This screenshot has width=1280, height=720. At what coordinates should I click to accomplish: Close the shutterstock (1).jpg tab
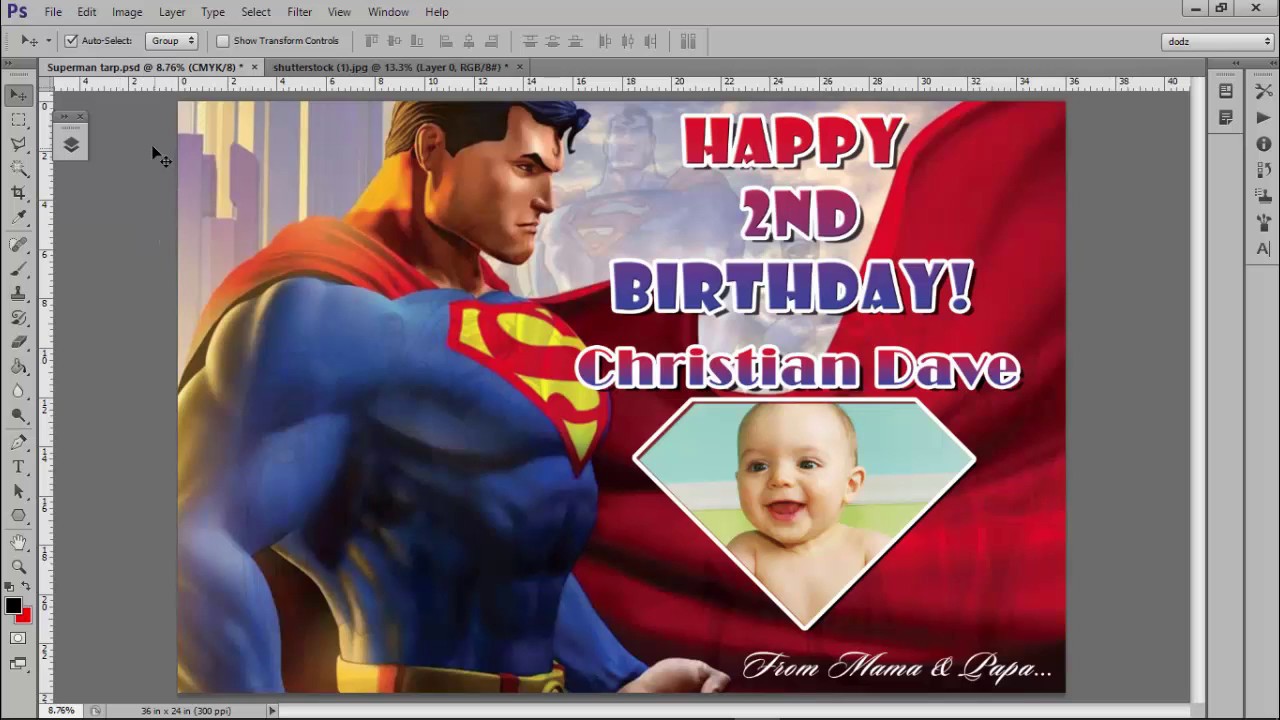520,67
